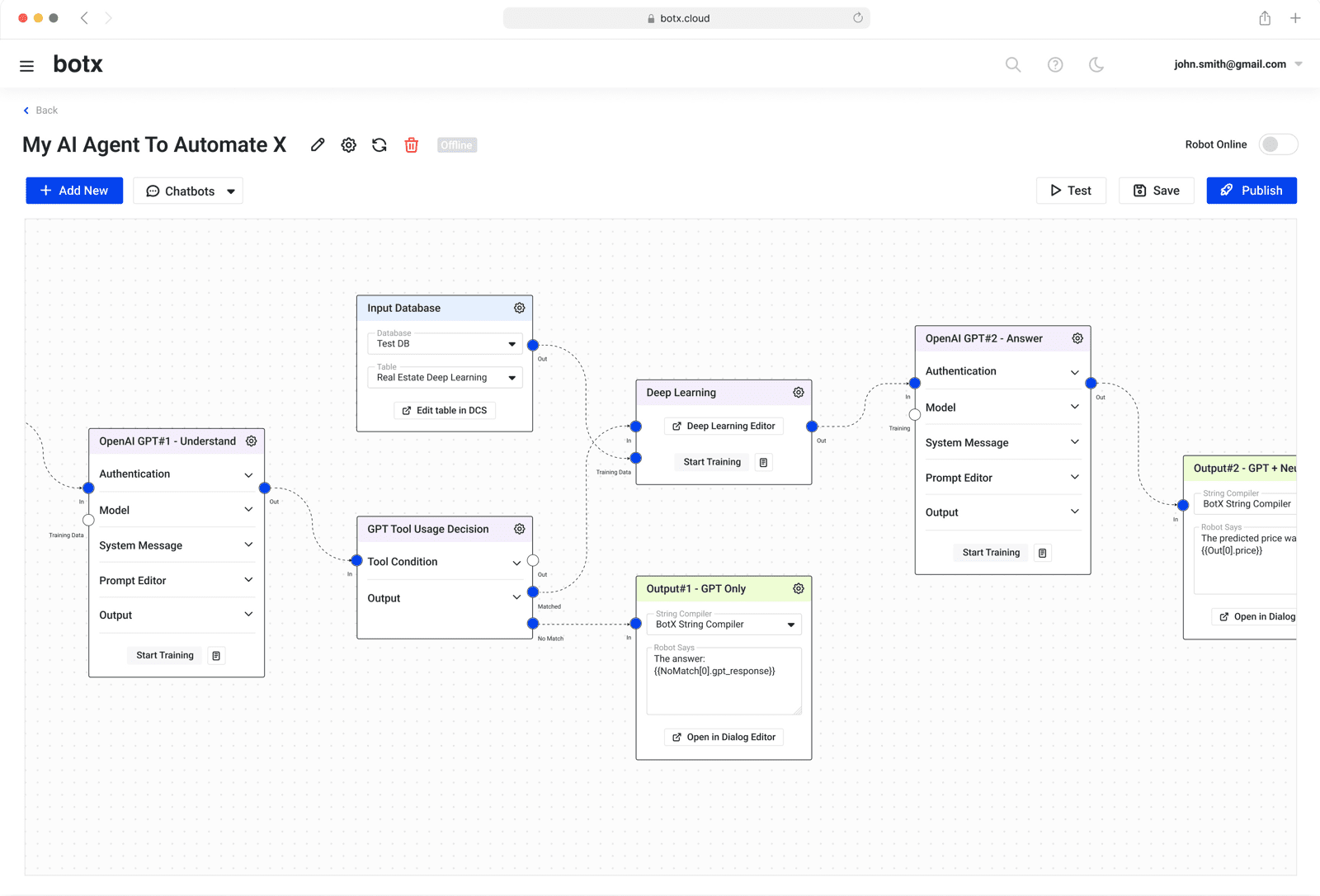Click the Back link

(x=41, y=111)
